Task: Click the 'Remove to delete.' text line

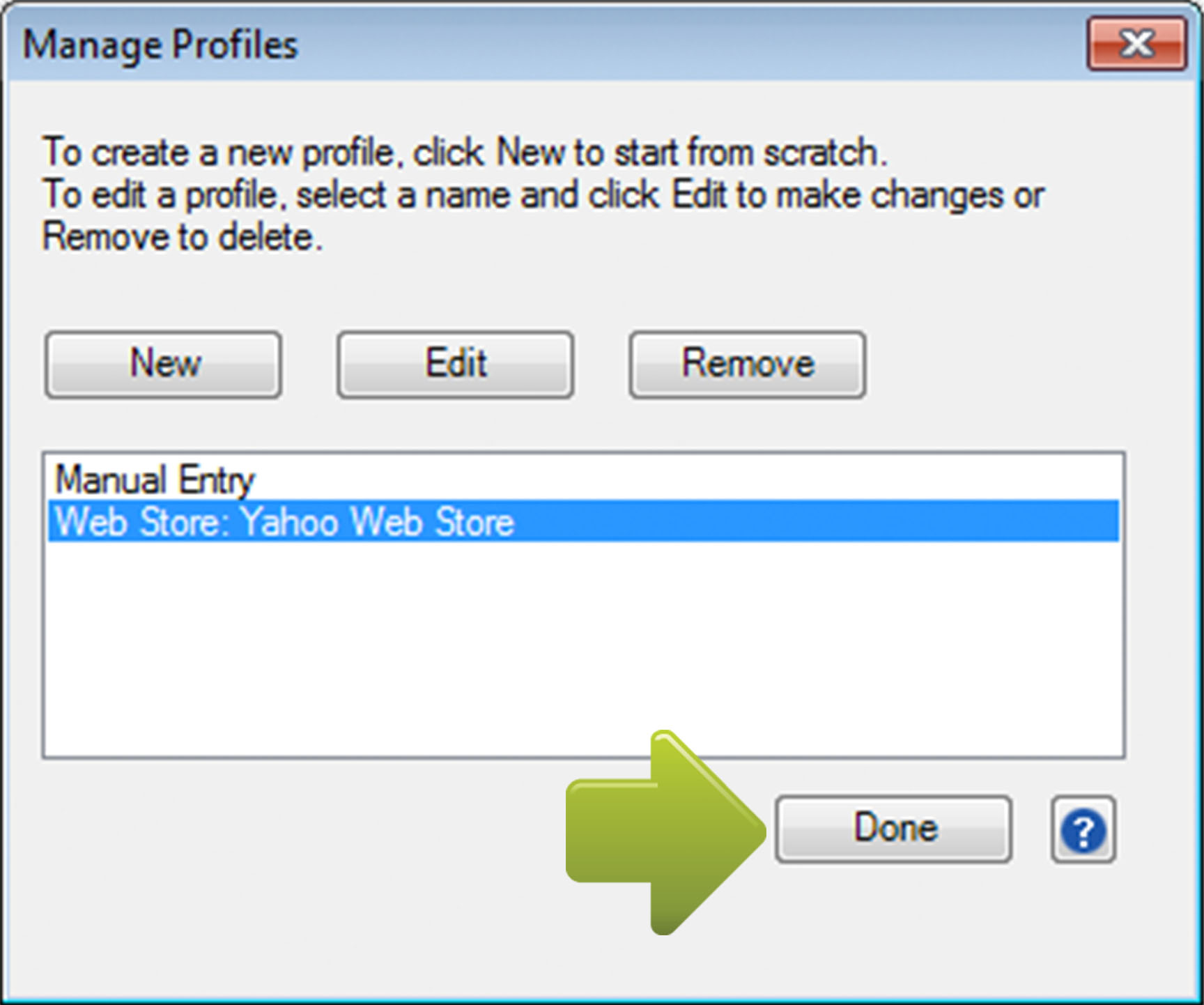Action: coord(183,237)
